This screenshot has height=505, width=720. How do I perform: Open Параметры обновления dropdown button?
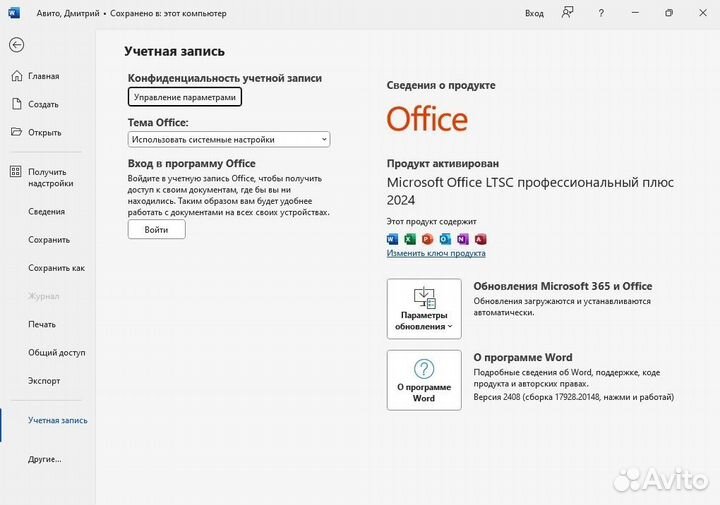coord(424,309)
